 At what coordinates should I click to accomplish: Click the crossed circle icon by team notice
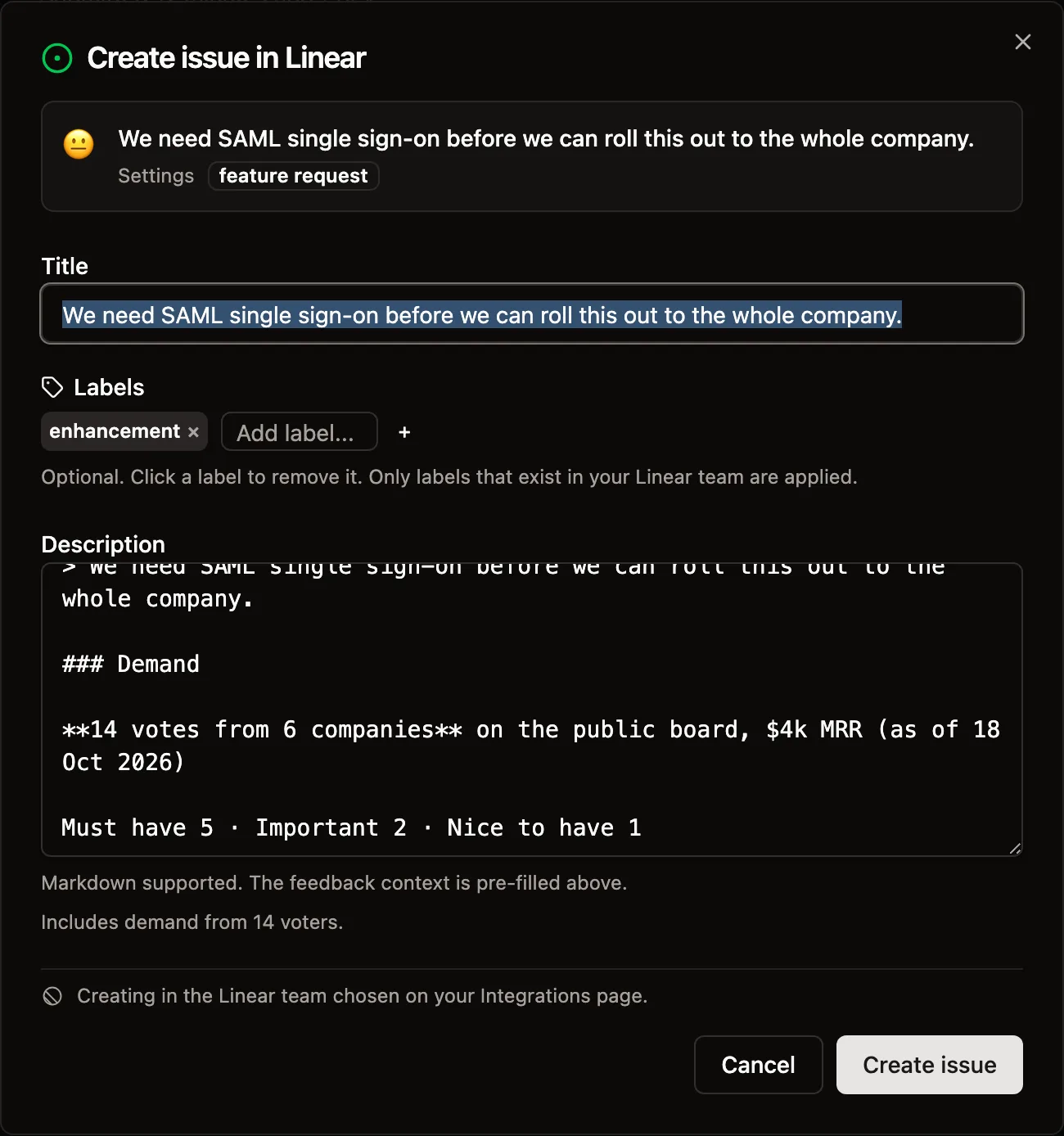point(52,996)
